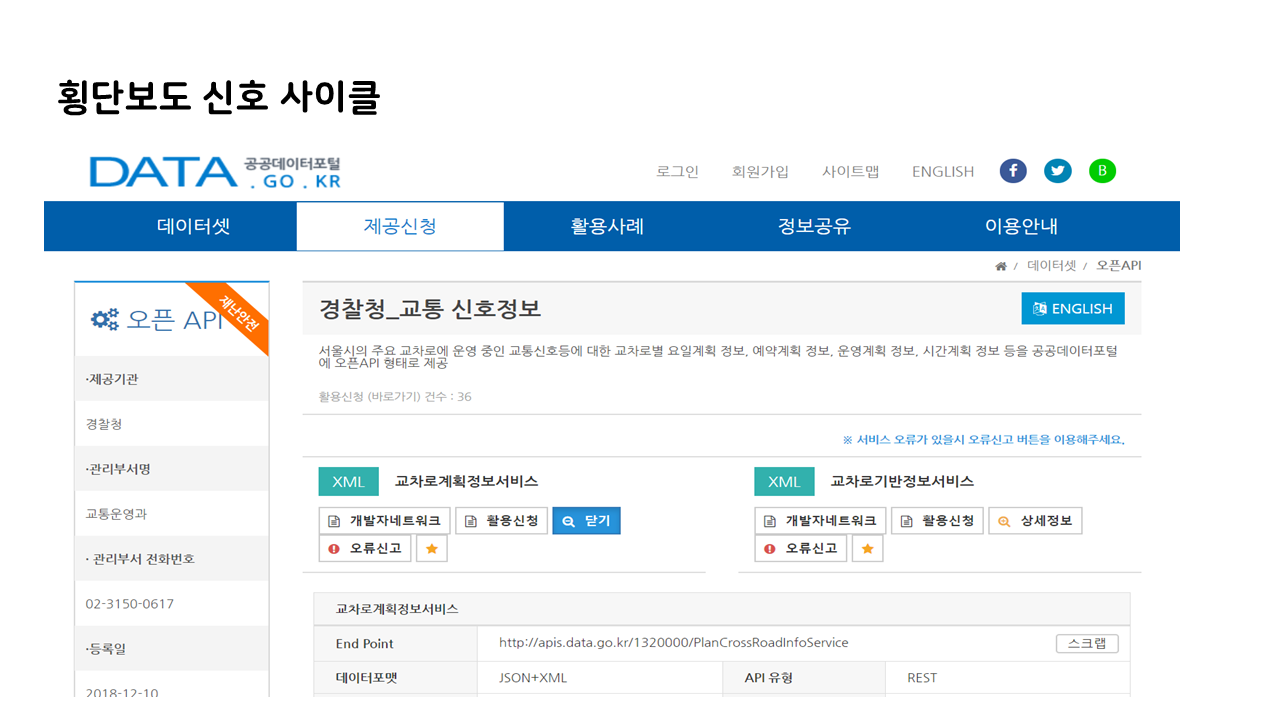Click 교통운영과 department value
Image resolution: width=1280 pixels, height=720 pixels.
[x=117, y=514]
